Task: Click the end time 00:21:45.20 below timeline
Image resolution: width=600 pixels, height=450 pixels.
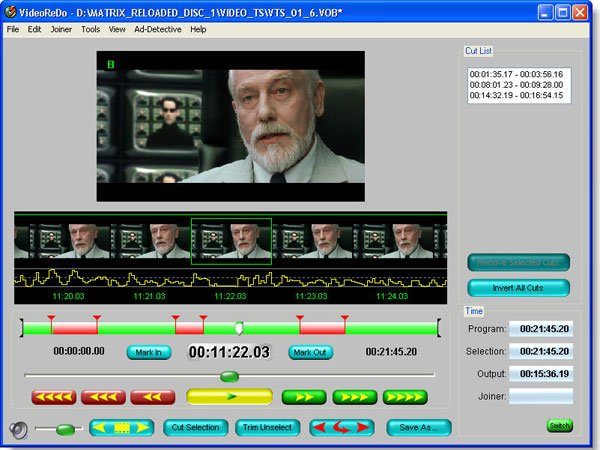Action: pyautogui.click(x=391, y=352)
